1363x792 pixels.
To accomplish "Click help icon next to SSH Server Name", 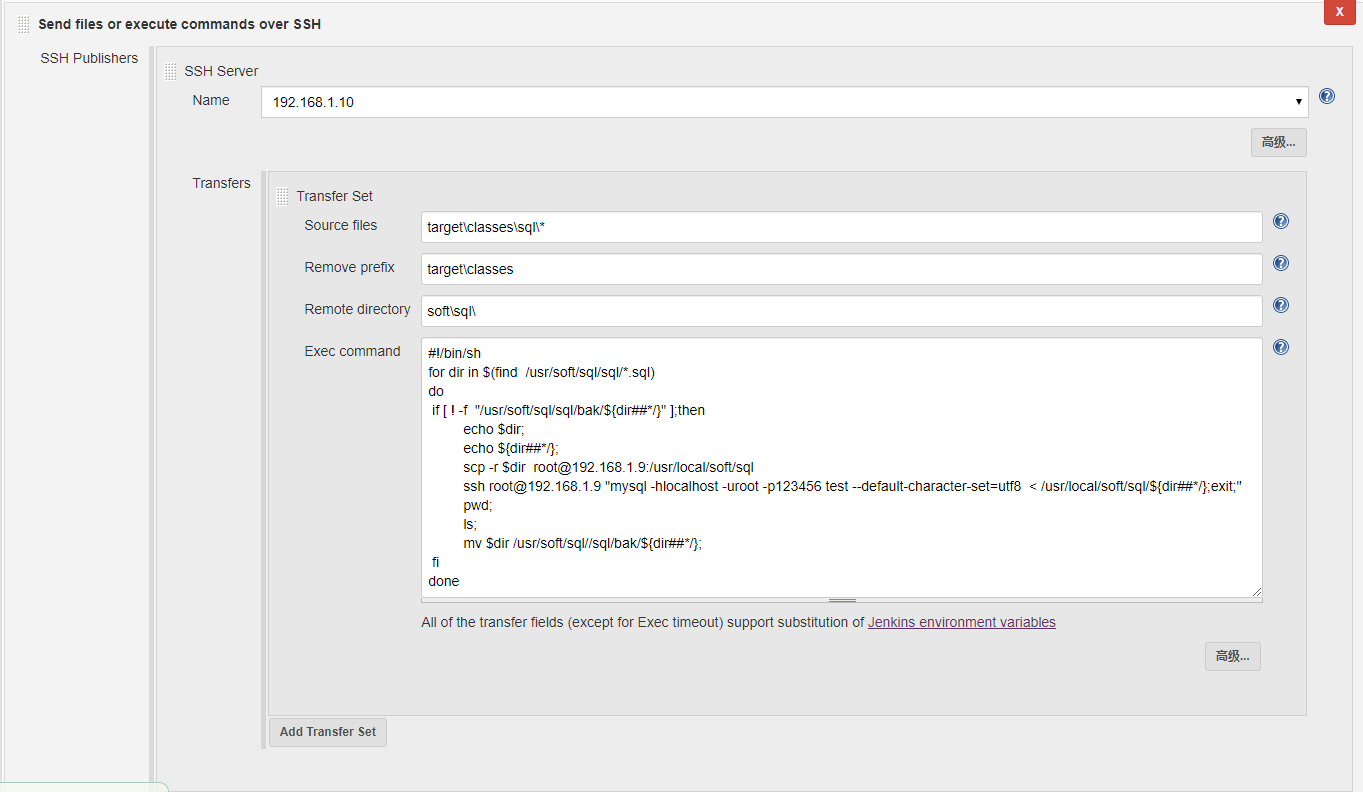I will pos(1327,96).
